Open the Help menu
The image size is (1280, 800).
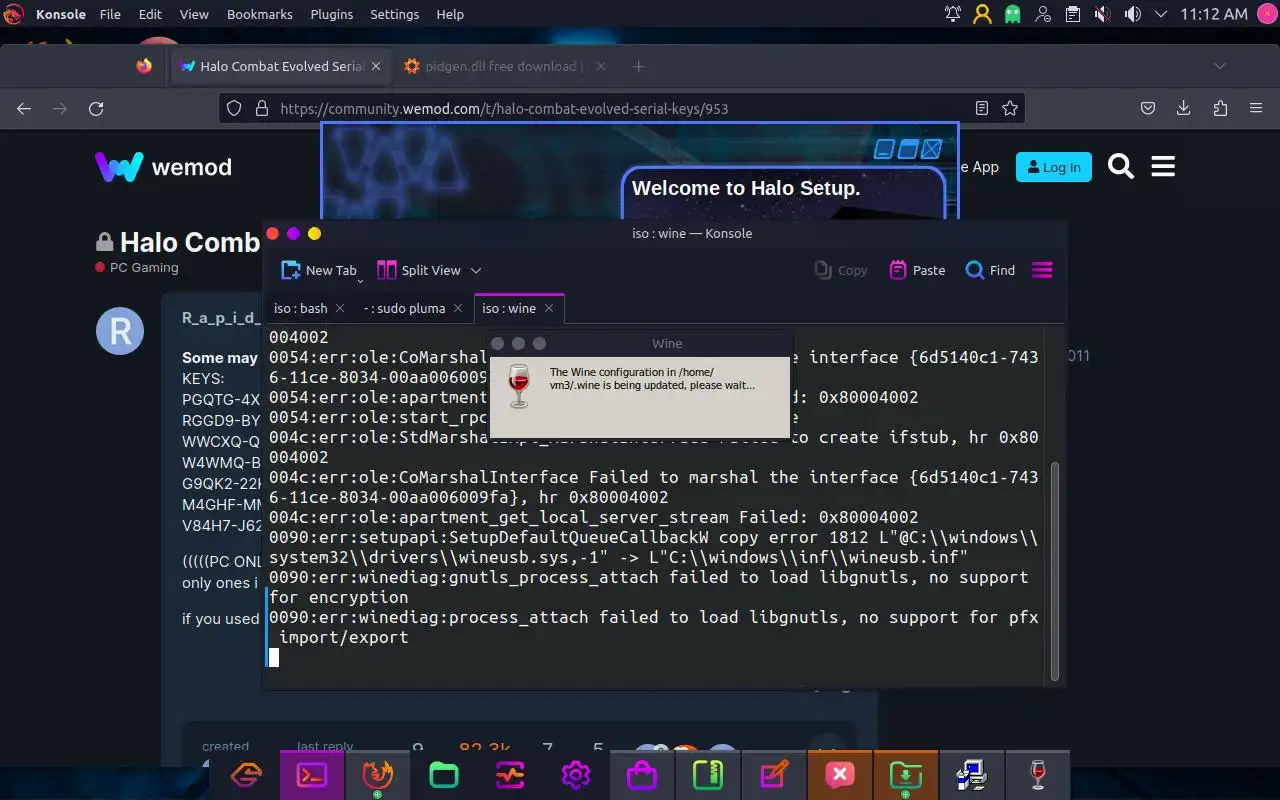point(450,14)
